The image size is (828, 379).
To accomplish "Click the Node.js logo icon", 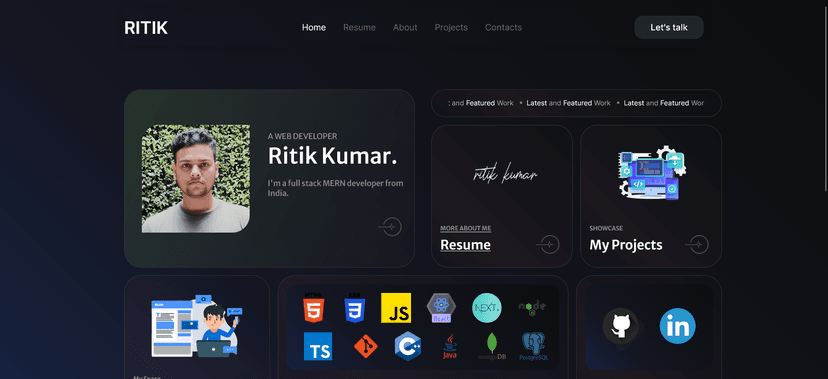I will (x=532, y=308).
